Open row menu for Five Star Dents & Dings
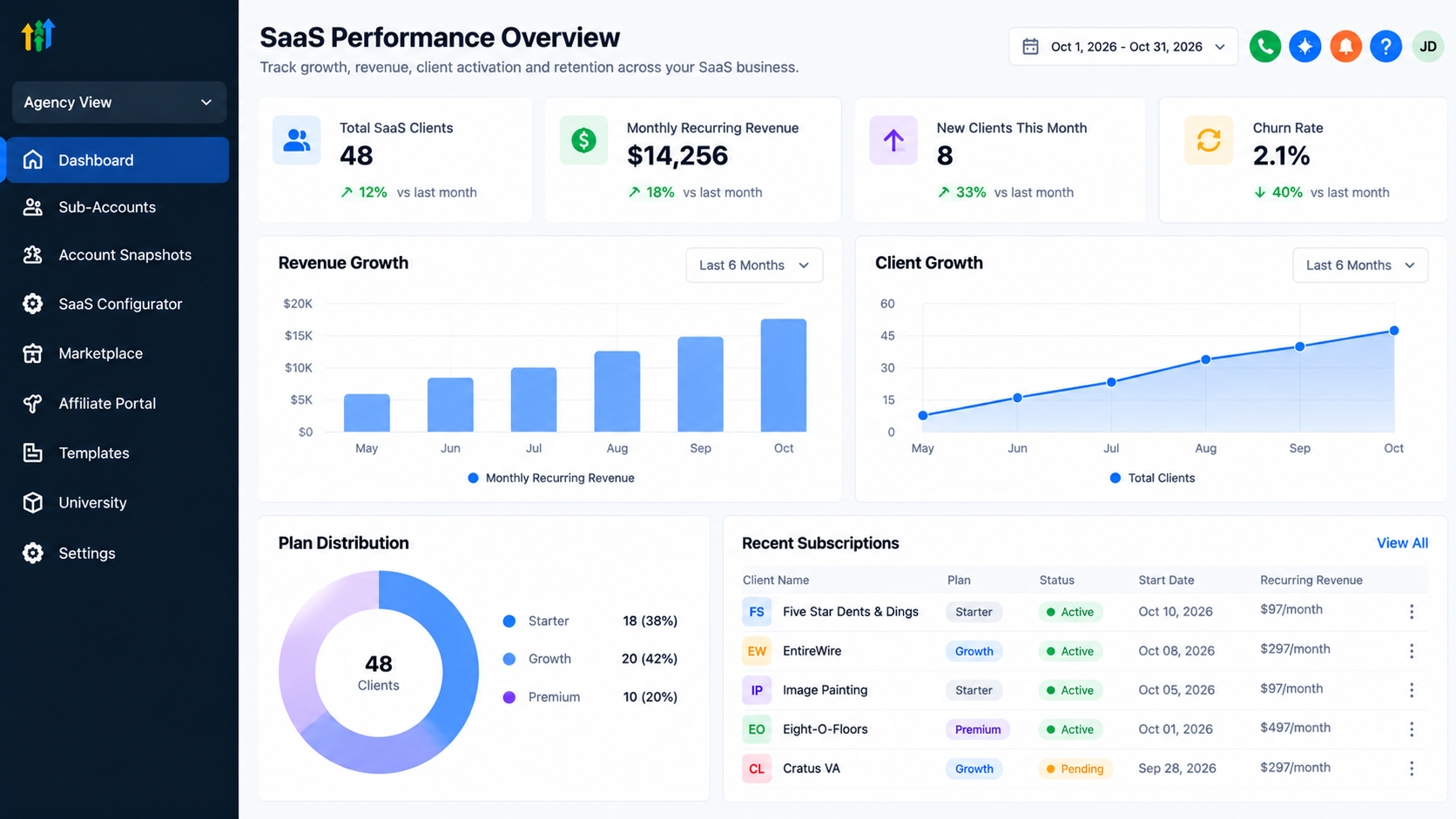This screenshot has width=1456, height=819. tap(1412, 612)
